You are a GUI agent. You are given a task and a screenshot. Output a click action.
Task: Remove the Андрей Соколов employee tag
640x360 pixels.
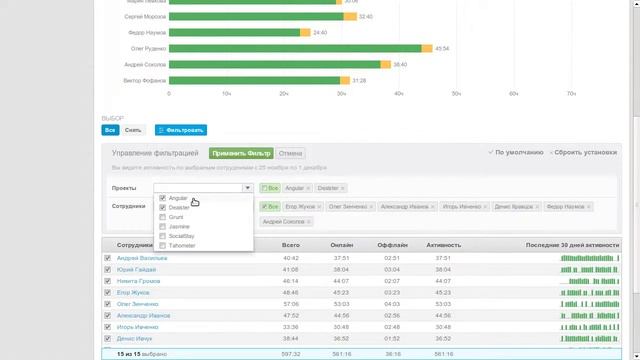click(x=309, y=222)
